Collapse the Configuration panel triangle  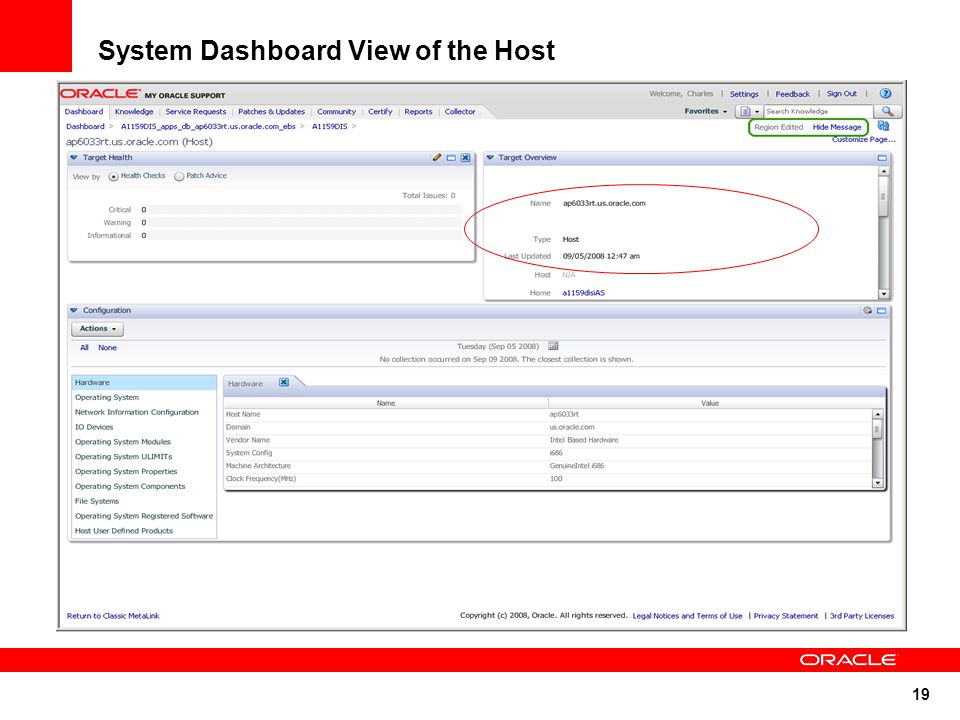(73, 310)
